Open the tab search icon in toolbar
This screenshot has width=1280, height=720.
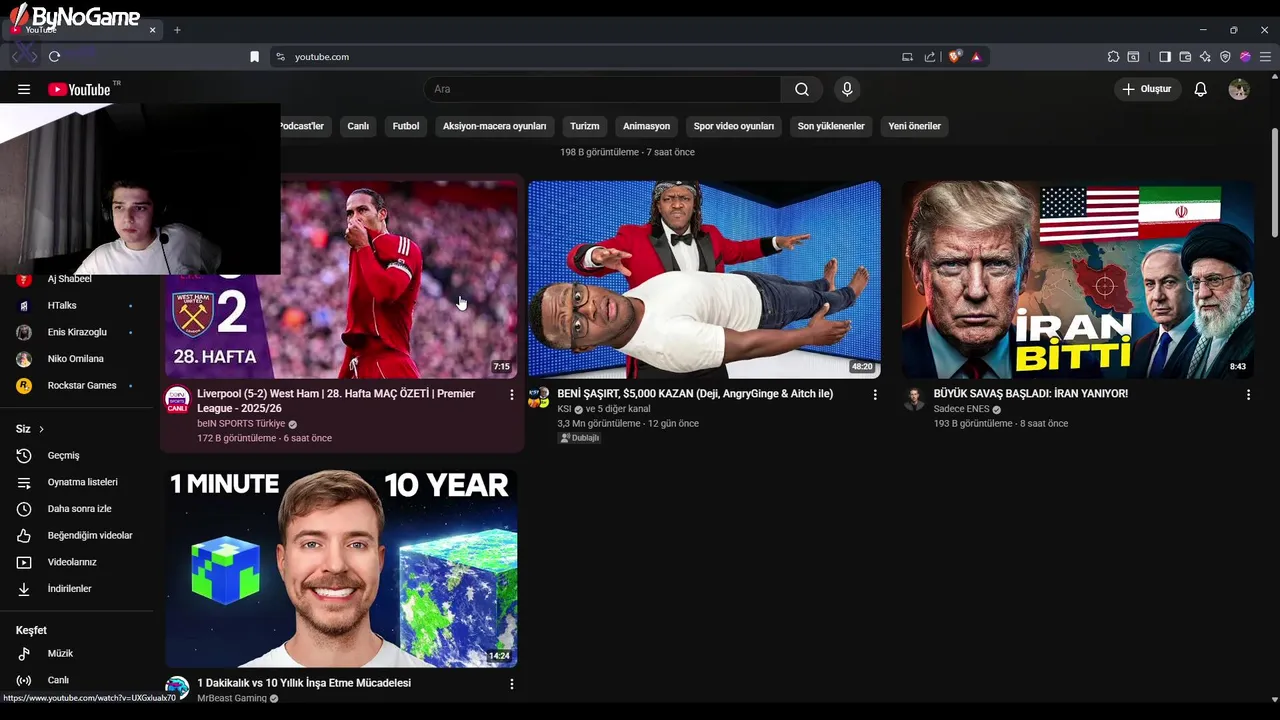click(1133, 57)
